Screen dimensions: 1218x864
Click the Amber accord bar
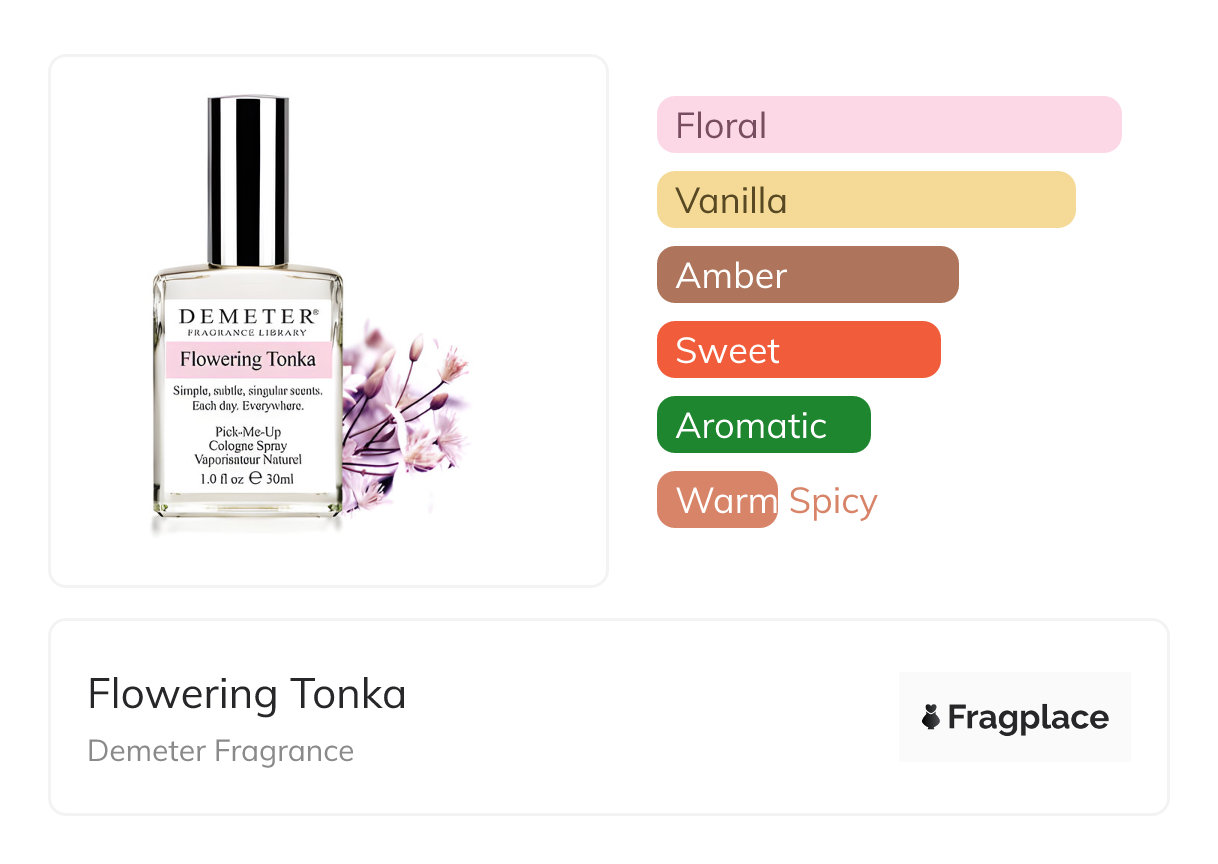point(808,275)
